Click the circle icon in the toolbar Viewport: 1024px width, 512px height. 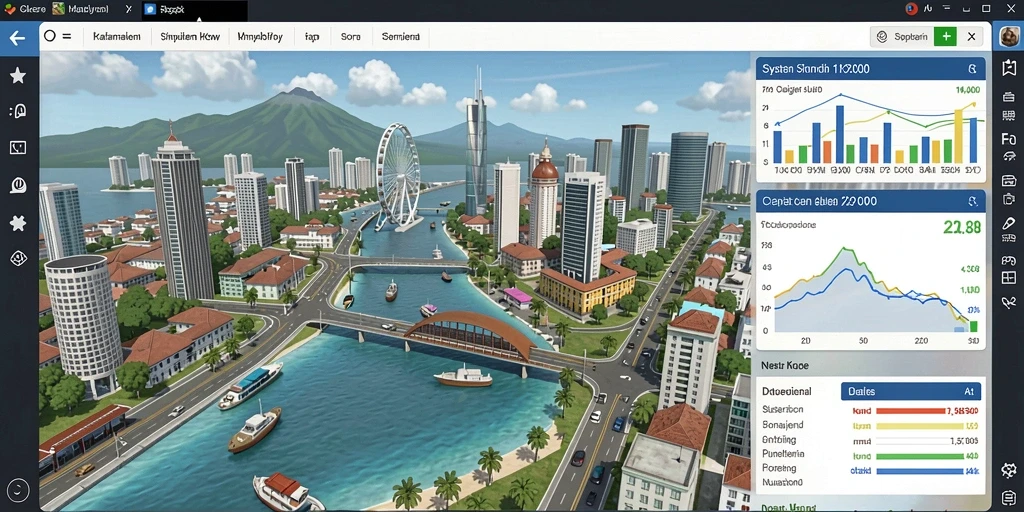pos(50,37)
